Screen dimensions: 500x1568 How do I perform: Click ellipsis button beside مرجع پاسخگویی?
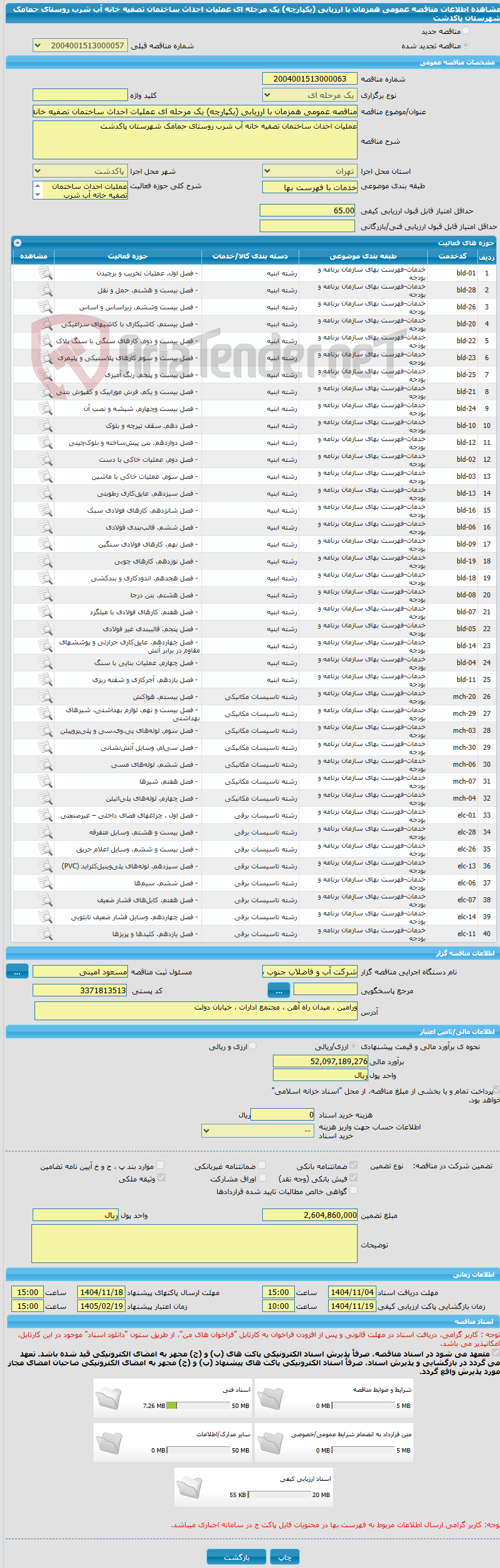279,990
